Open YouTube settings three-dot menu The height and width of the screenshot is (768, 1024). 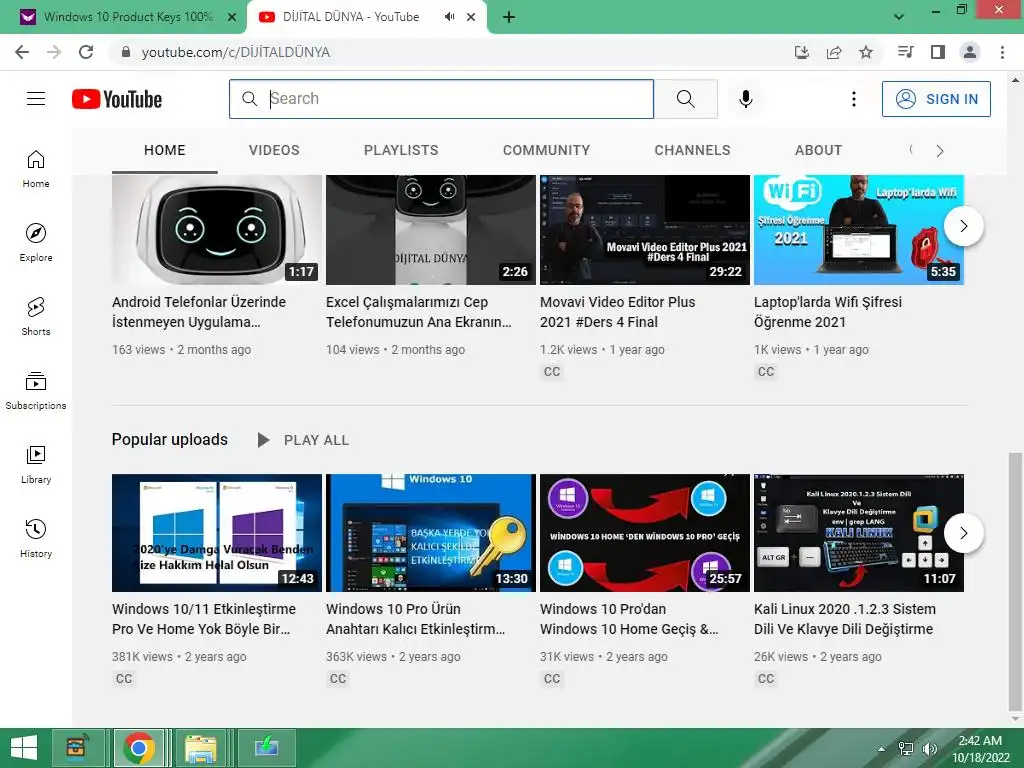coord(854,99)
